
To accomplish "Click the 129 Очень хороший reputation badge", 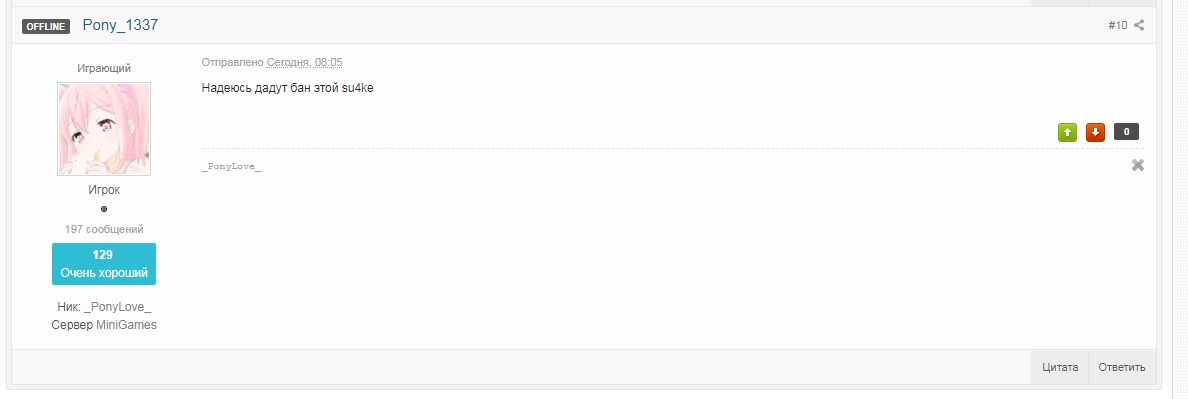I will pyautogui.click(x=104, y=263).
